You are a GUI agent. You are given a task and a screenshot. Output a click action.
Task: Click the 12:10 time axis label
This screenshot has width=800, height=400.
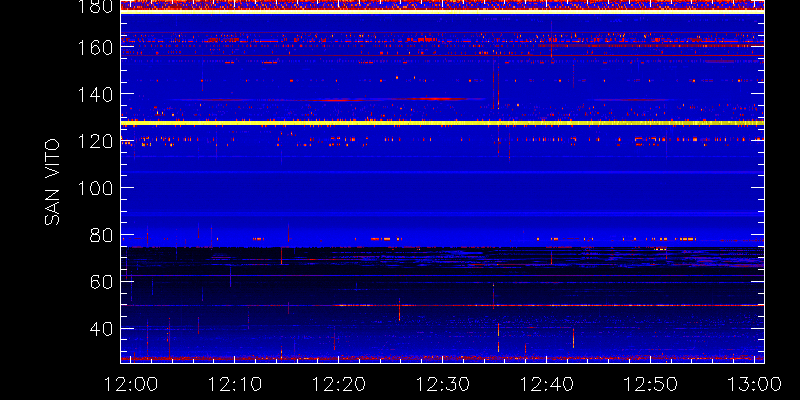236,383
